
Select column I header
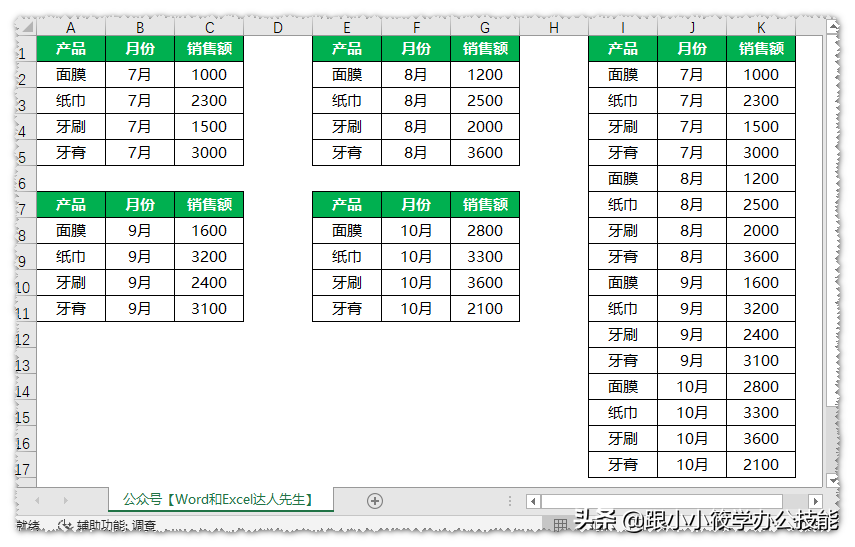[x=623, y=28]
